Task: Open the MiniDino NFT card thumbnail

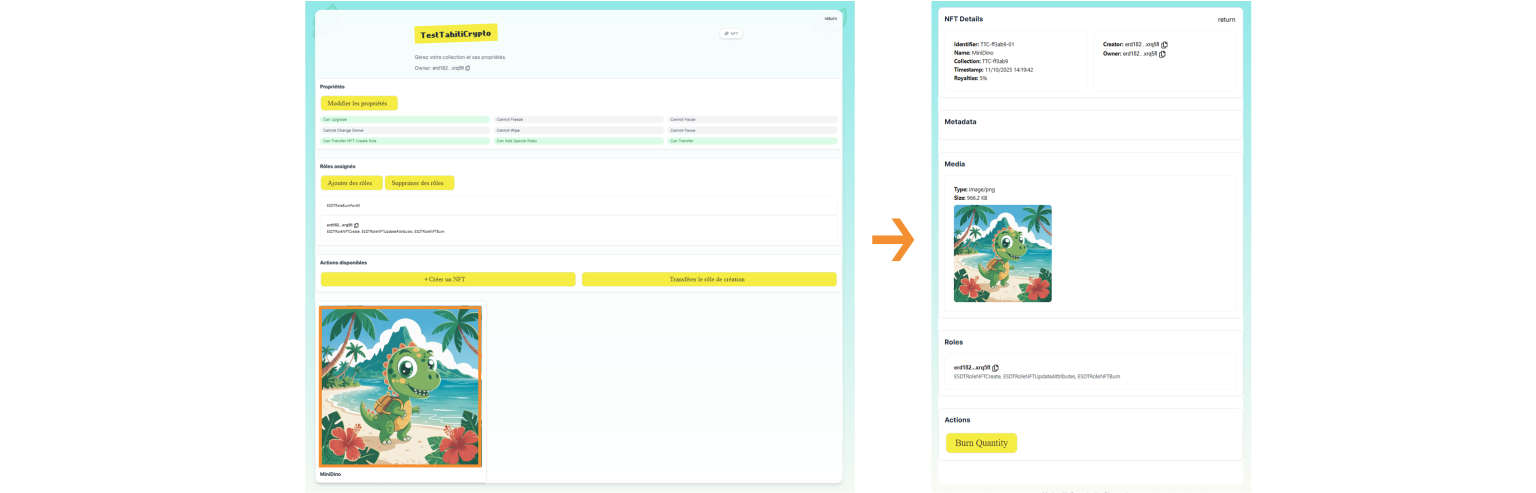Action: click(x=400, y=386)
